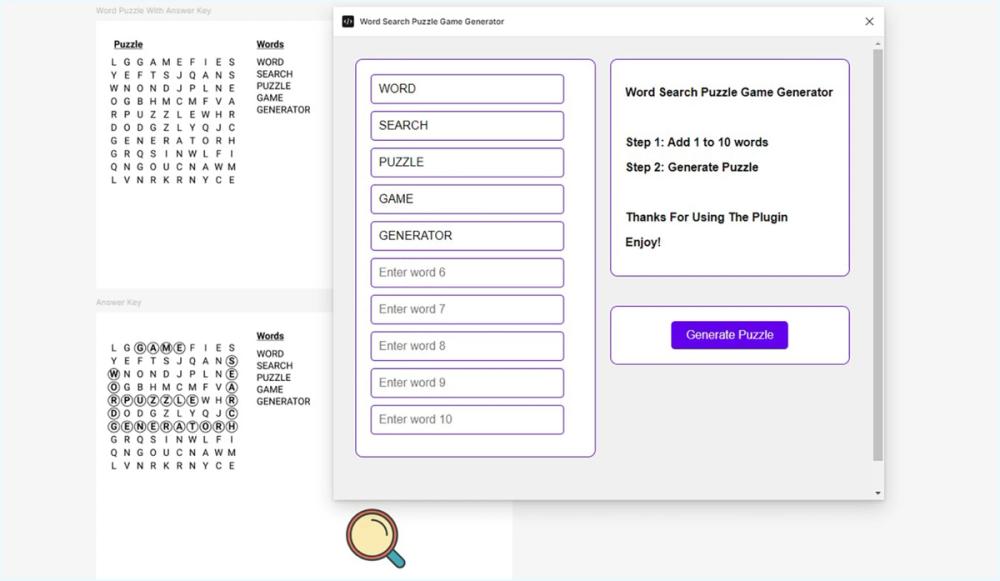Click the word input containing GENERATOR
Screen dimensions: 1000x581
coord(466,235)
